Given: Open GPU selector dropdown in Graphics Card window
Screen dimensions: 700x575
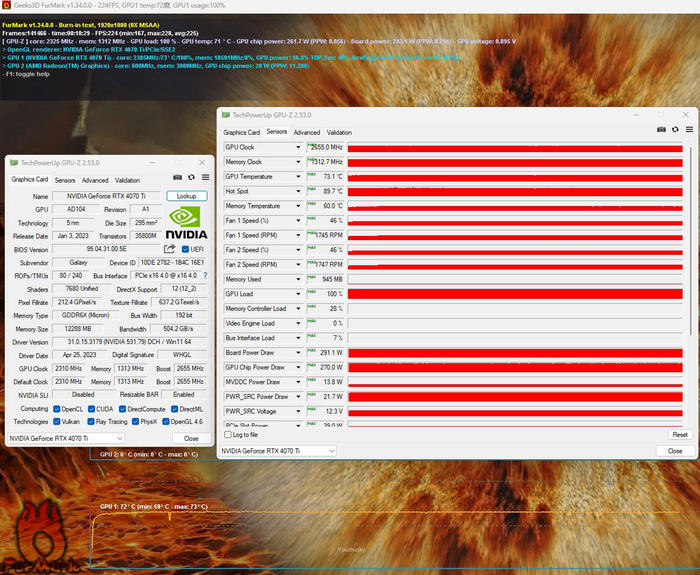Looking at the screenshot, I should tap(66, 438).
